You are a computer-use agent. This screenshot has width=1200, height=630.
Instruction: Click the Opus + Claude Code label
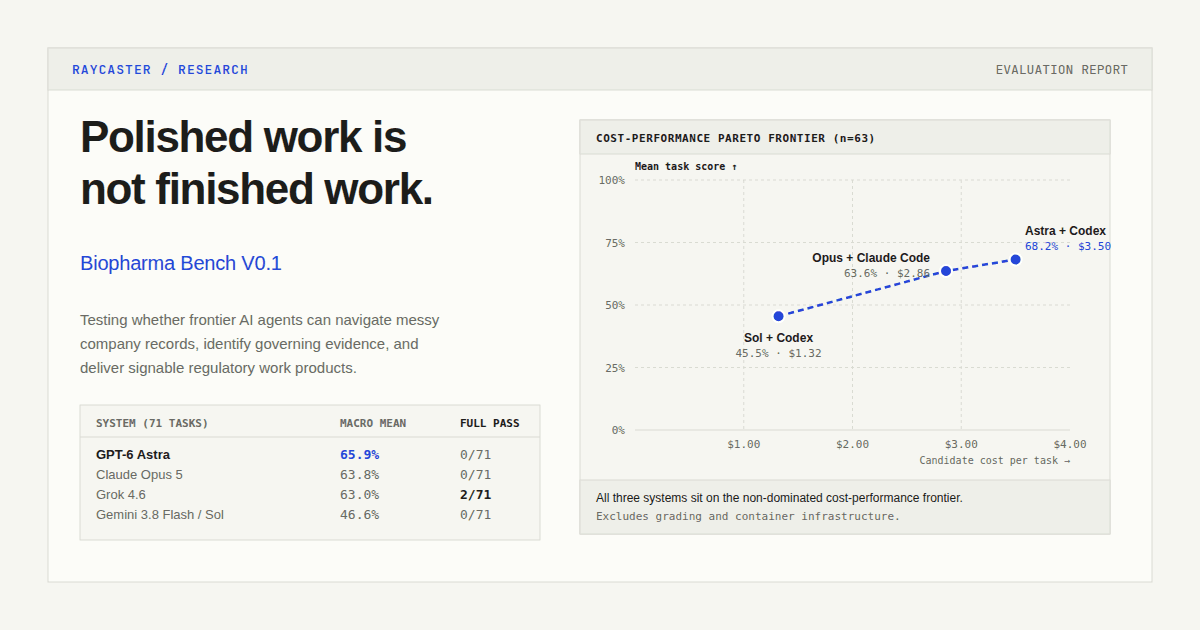point(871,258)
